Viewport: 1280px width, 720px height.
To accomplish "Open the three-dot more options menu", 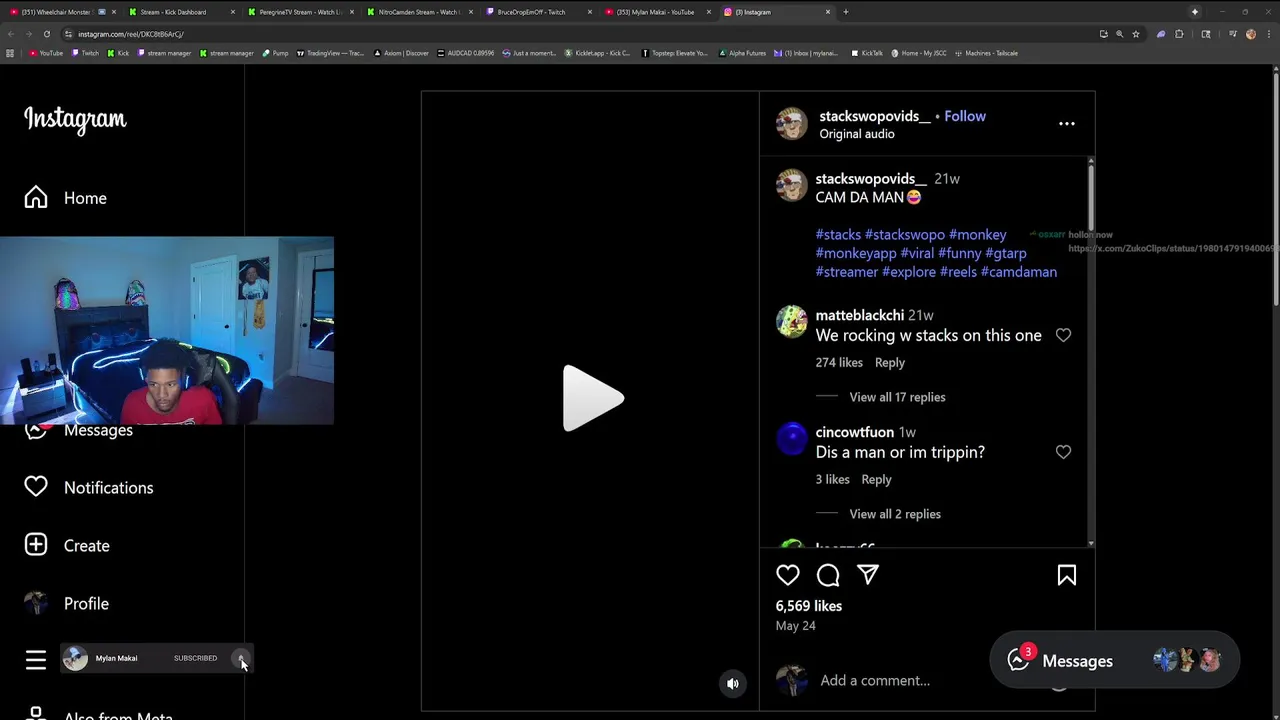I will click(x=1067, y=124).
